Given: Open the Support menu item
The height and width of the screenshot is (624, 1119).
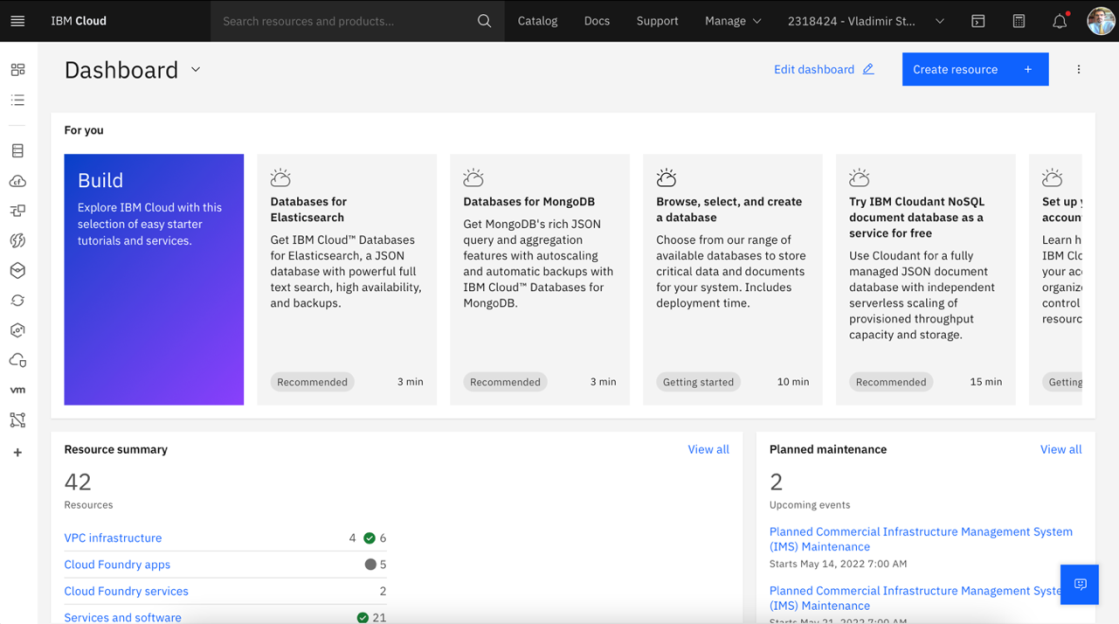Looking at the screenshot, I should (x=657, y=21).
